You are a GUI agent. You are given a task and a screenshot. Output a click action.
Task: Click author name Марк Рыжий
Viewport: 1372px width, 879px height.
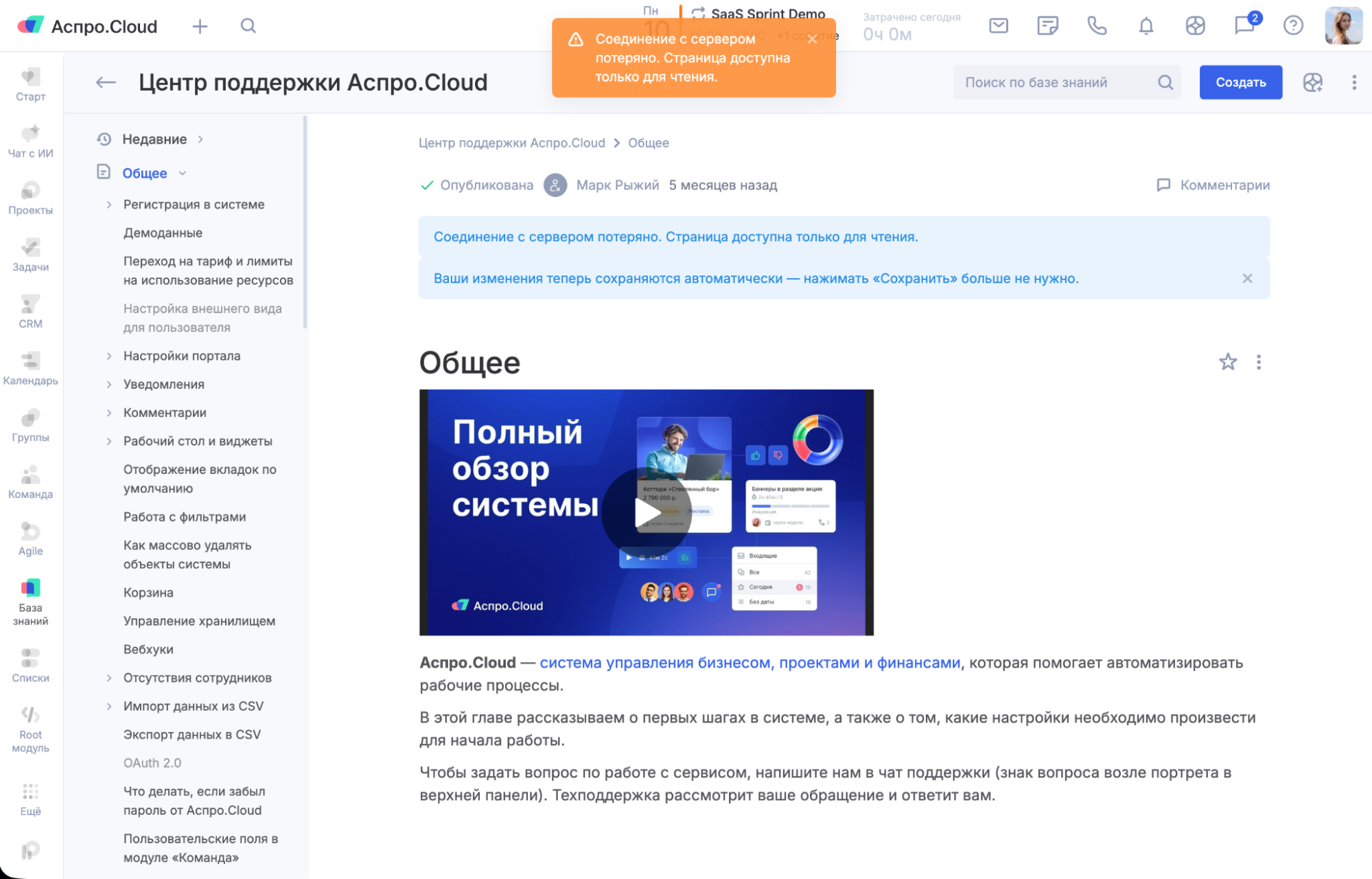coord(618,185)
